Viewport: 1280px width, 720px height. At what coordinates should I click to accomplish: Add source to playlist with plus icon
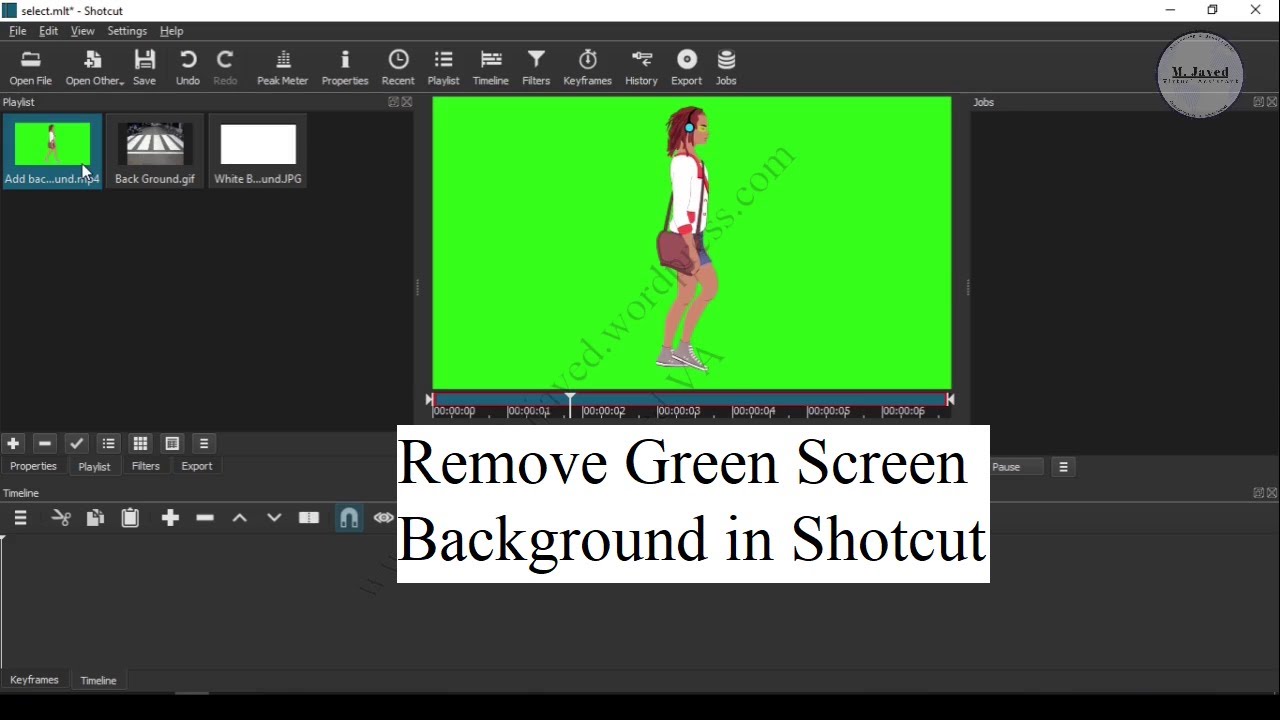click(x=13, y=444)
